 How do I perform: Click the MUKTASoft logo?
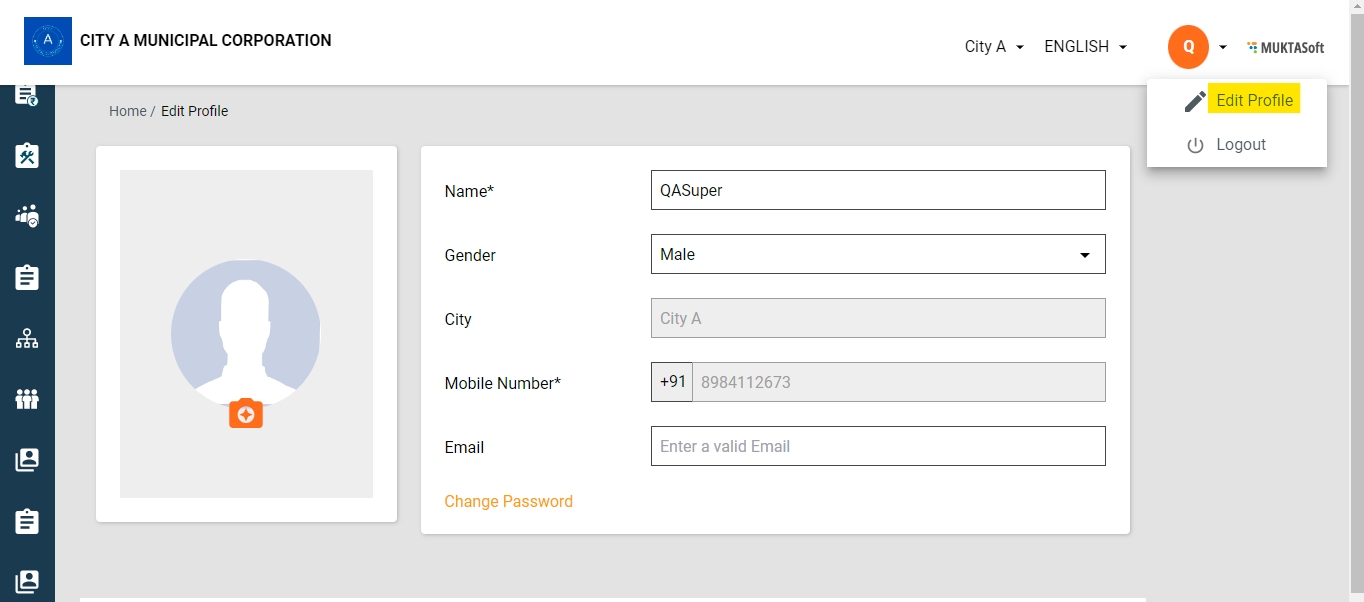(x=1286, y=47)
